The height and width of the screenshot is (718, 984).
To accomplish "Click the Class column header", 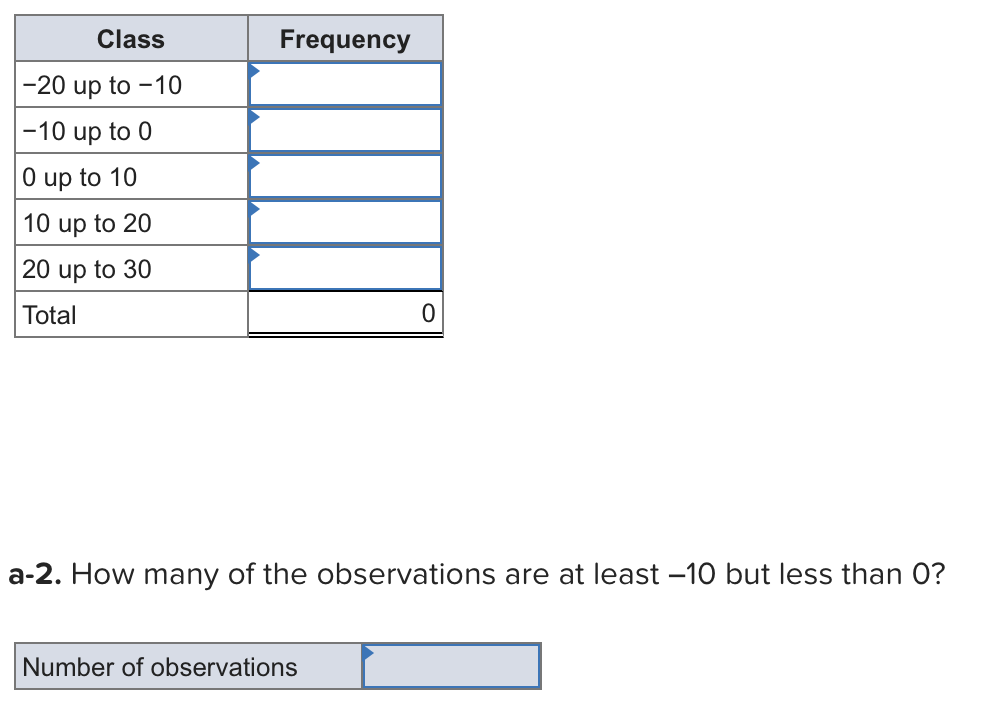I will (131, 38).
